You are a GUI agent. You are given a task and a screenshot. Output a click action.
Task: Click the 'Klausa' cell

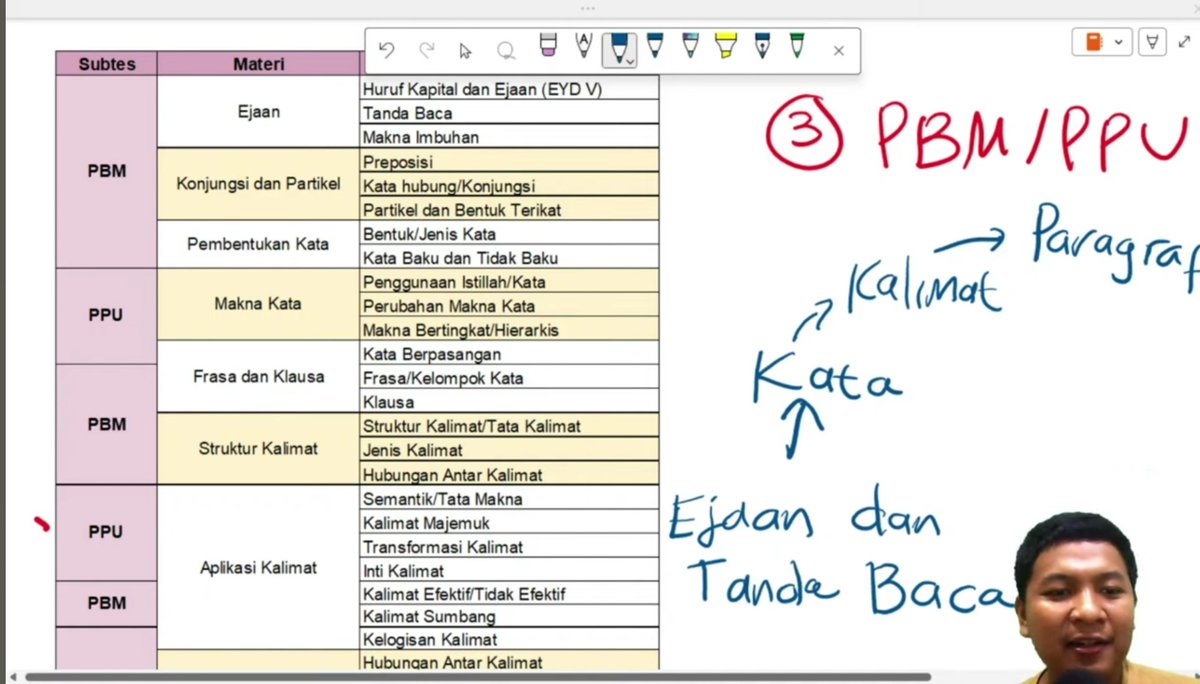pos(509,401)
